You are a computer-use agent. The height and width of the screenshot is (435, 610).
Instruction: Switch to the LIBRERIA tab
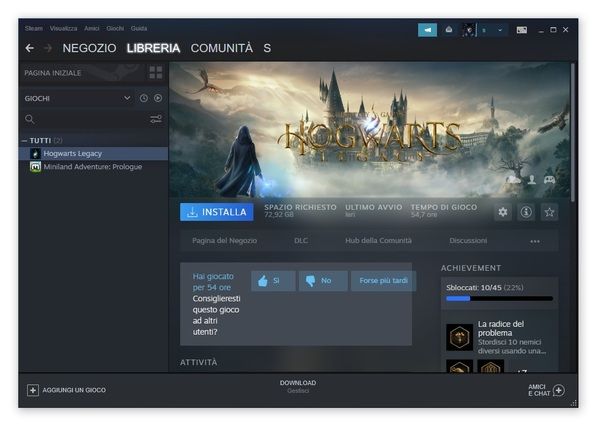[x=153, y=48]
